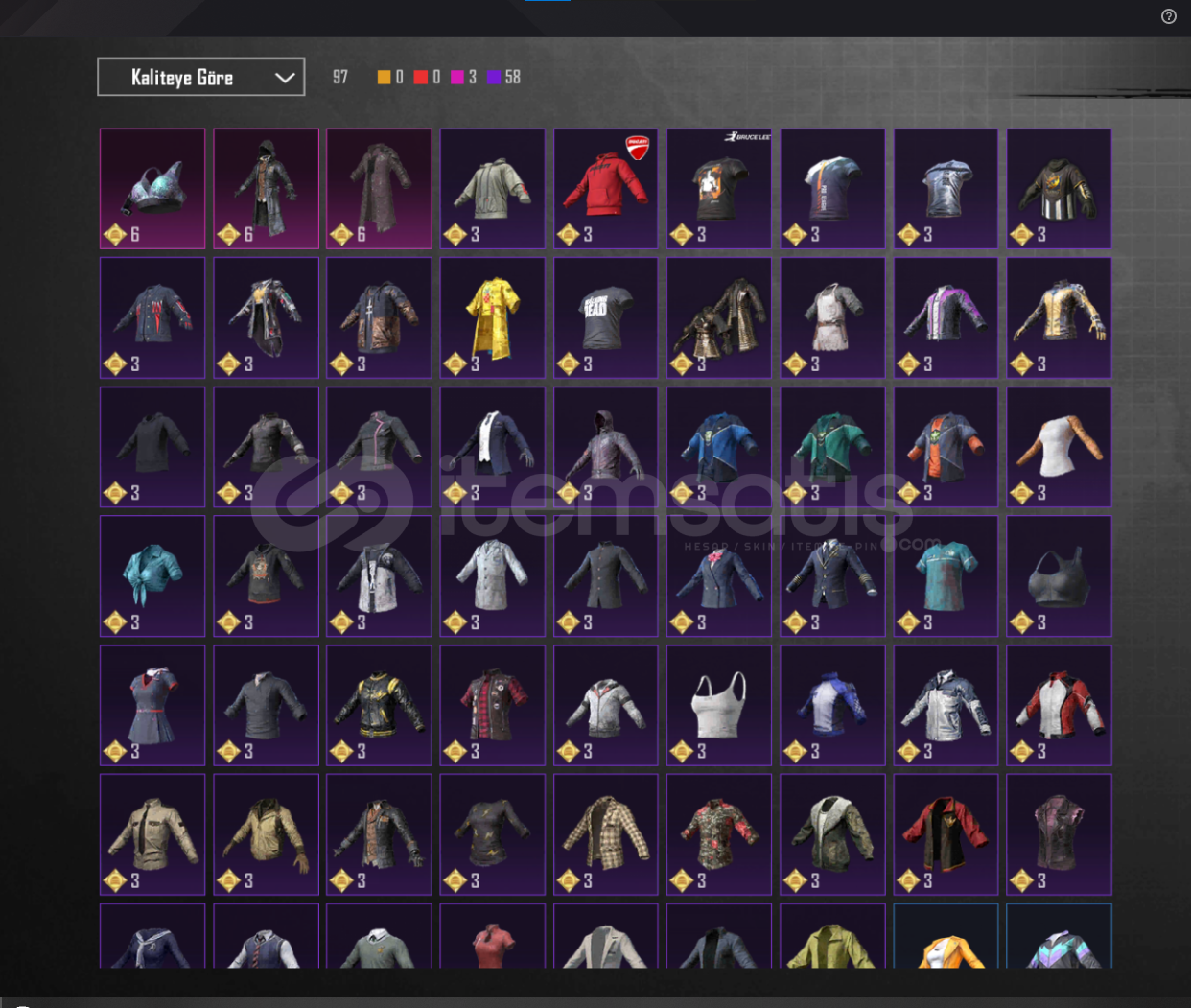This screenshot has width=1191, height=1008.
Task: Select the teal bra top item
Action: (152, 189)
